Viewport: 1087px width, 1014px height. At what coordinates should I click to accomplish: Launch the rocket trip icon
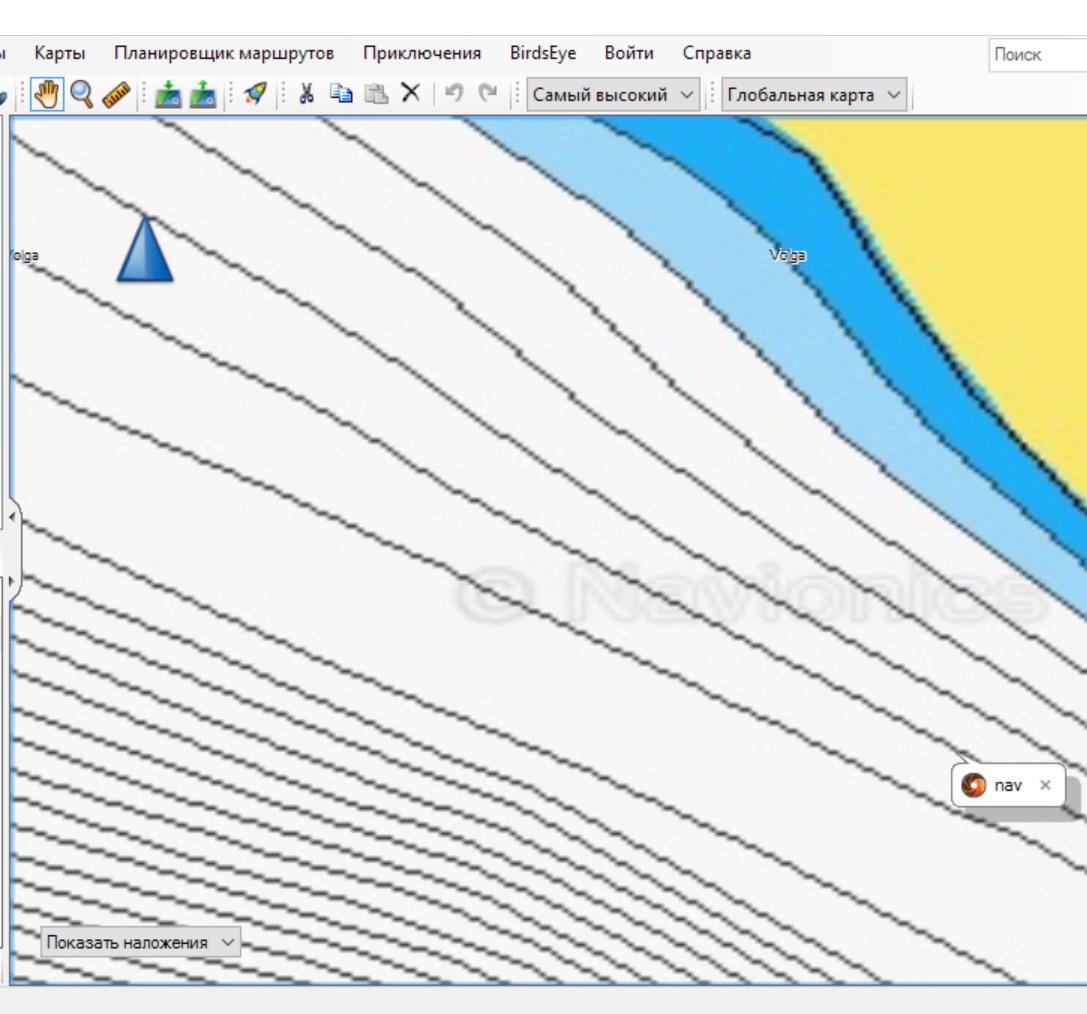(x=256, y=95)
